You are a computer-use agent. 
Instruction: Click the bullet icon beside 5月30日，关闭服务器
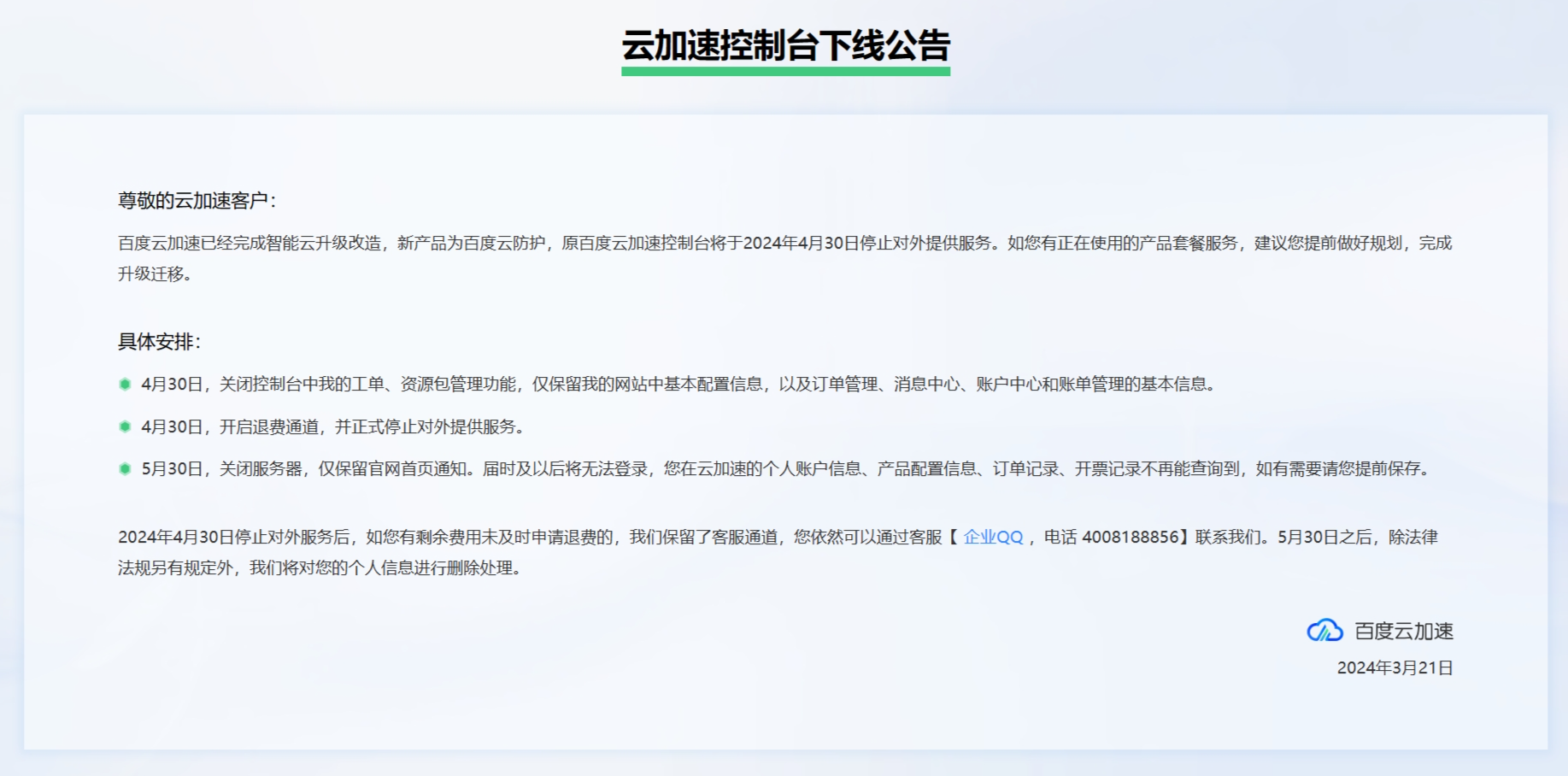pos(125,468)
